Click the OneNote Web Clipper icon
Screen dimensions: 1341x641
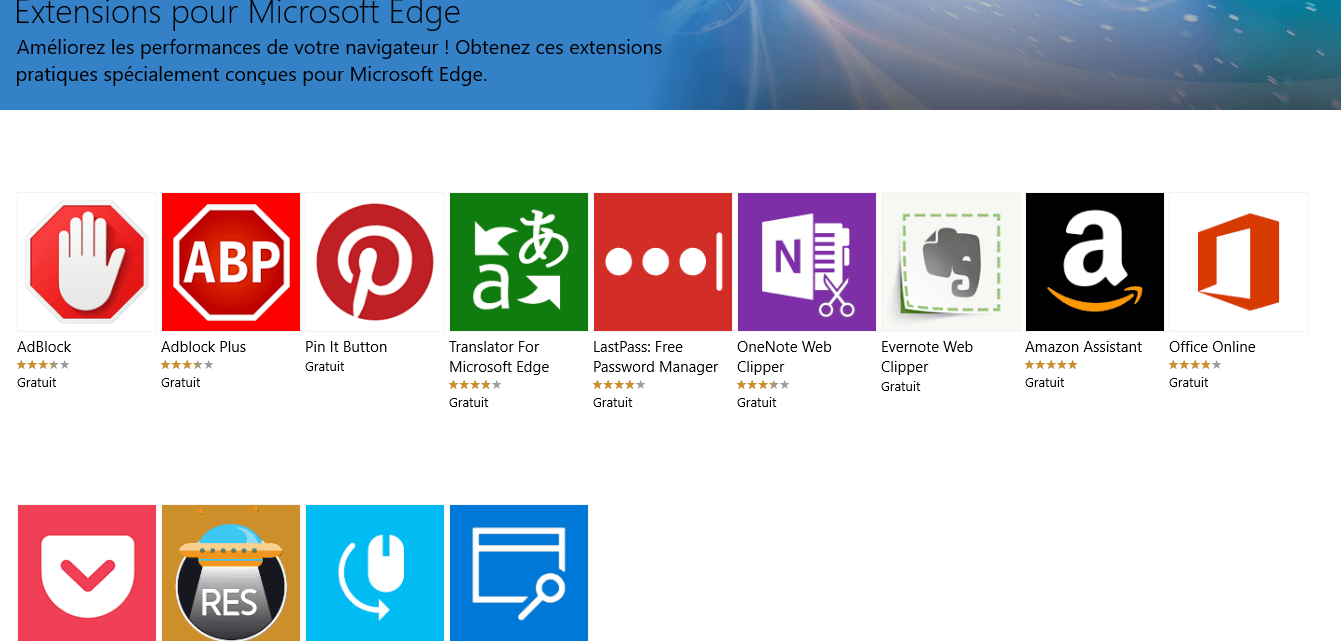807,261
